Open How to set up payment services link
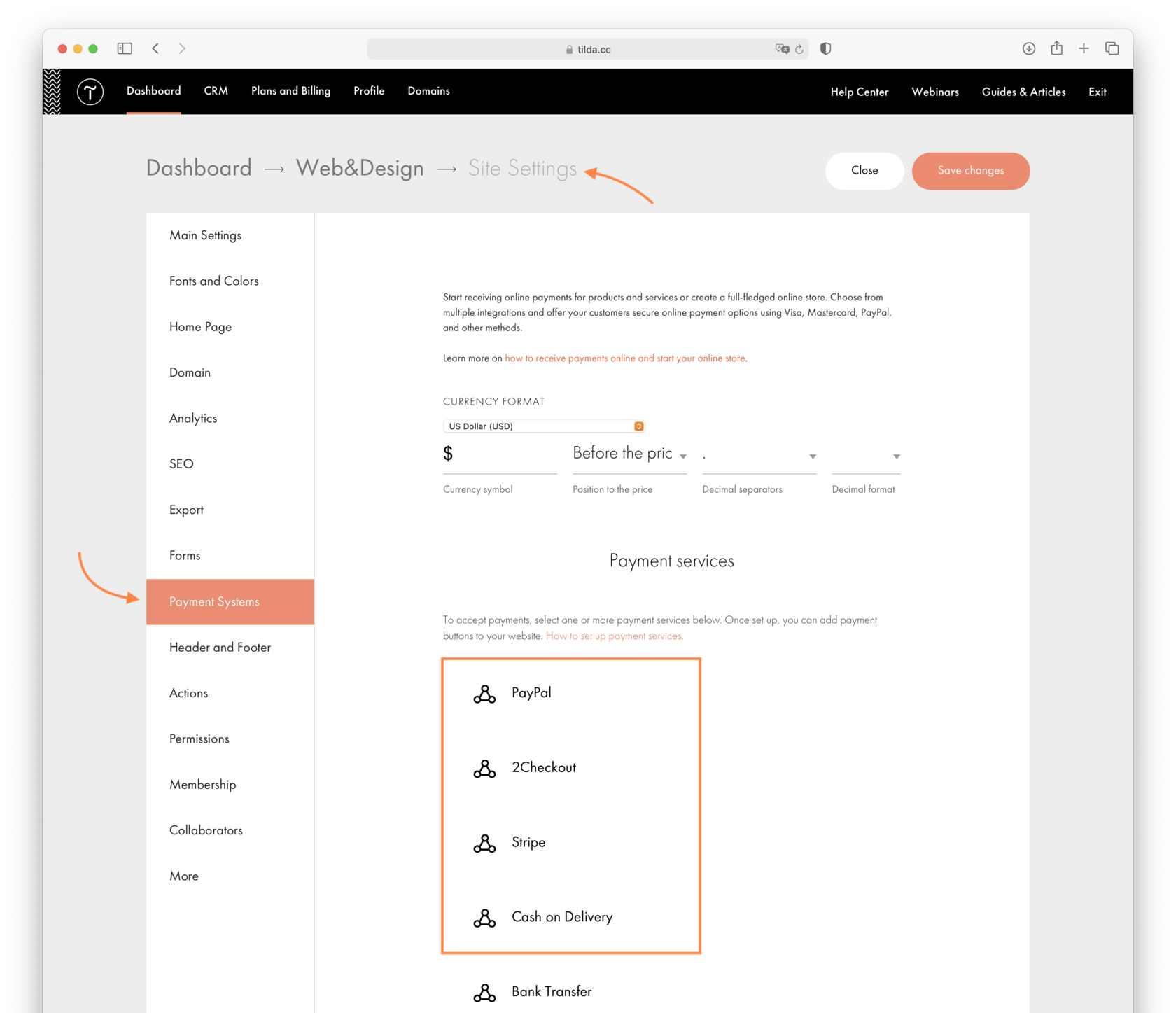This screenshot has height=1013, width=1176. (x=614, y=636)
